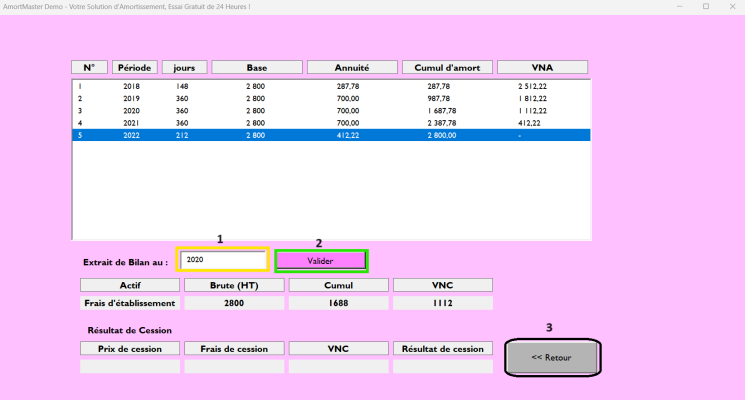The height and width of the screenshot is (400, 745).
Task: Click the Période column header
Action: tap(134, 67)
